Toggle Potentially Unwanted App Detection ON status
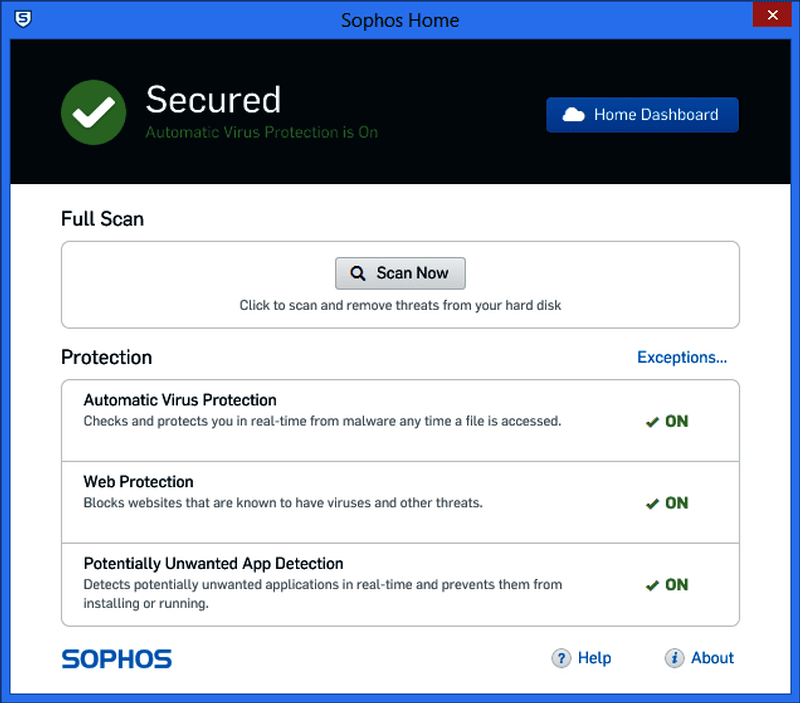This screenshot has height=703, width=800. click(x=667, y=585)
